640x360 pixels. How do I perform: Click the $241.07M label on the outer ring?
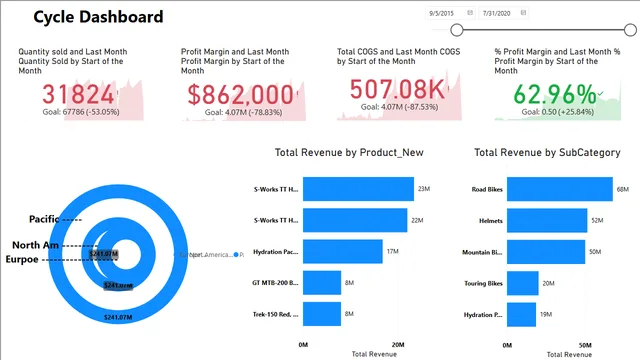[x=118, y=317]
